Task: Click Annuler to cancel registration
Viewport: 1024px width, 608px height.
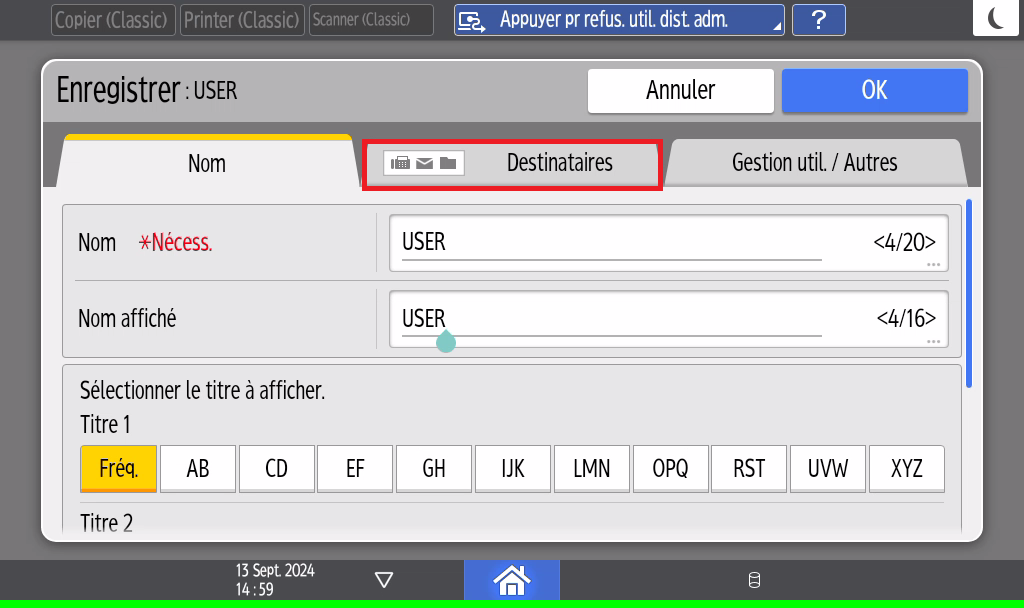Action: (x=680, y=90)
